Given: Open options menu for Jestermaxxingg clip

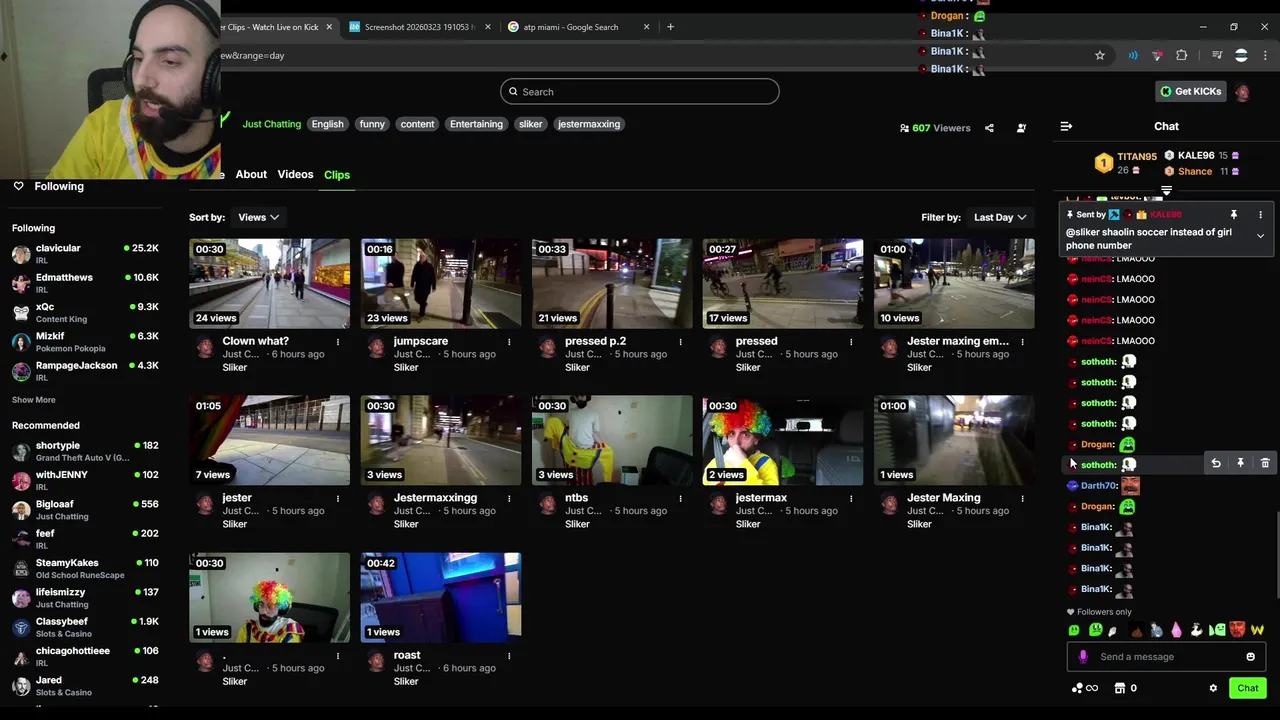Looking at the screenshot, I should 509,498.
